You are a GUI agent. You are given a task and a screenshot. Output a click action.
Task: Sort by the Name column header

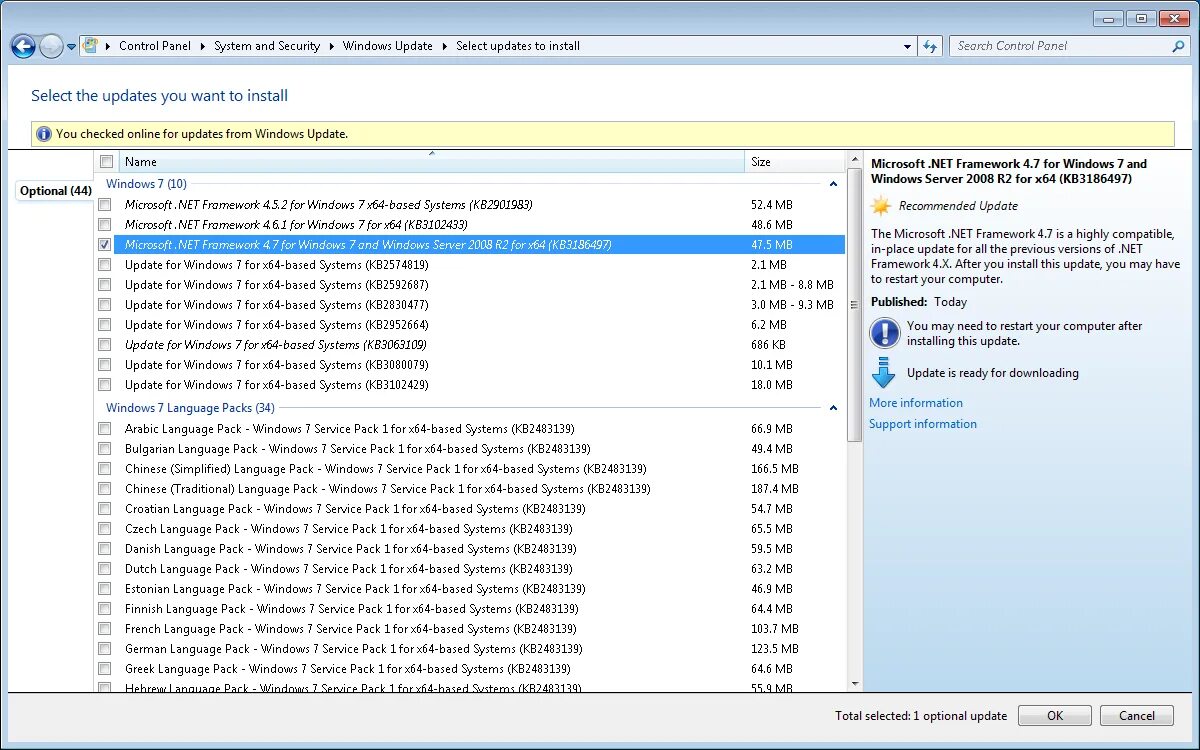(432, 162)
